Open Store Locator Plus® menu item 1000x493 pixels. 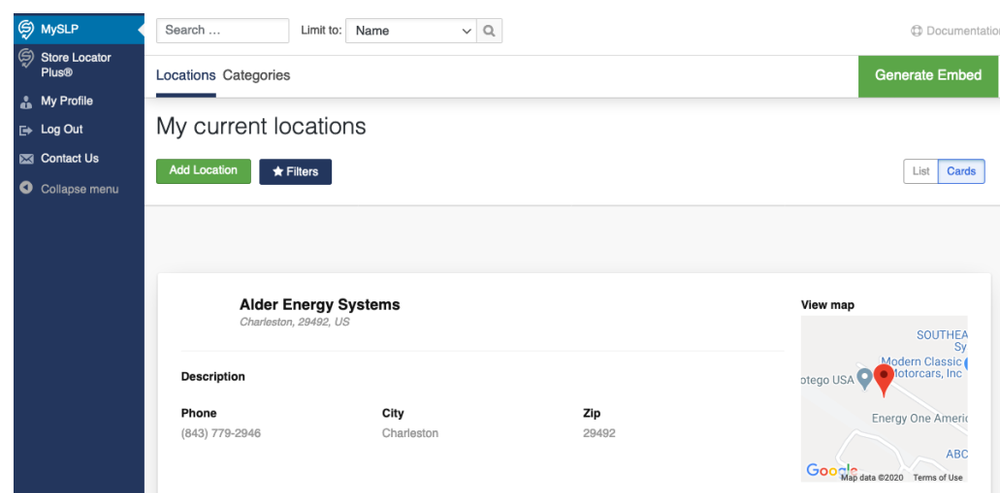click(79, 65)
